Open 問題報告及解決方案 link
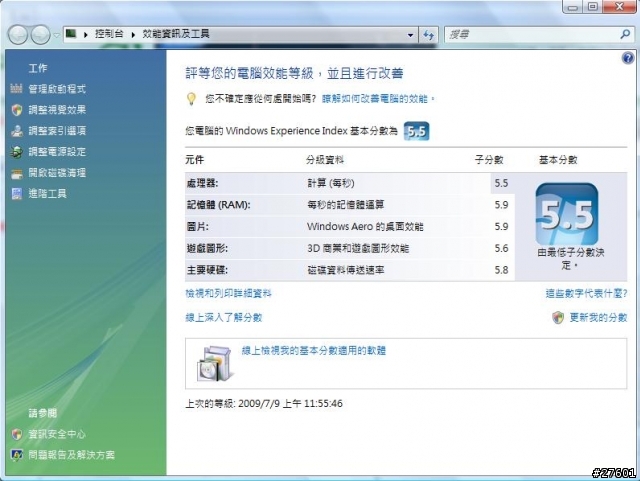The width and height of the screenshot is (640, 481). click(71, 455)
